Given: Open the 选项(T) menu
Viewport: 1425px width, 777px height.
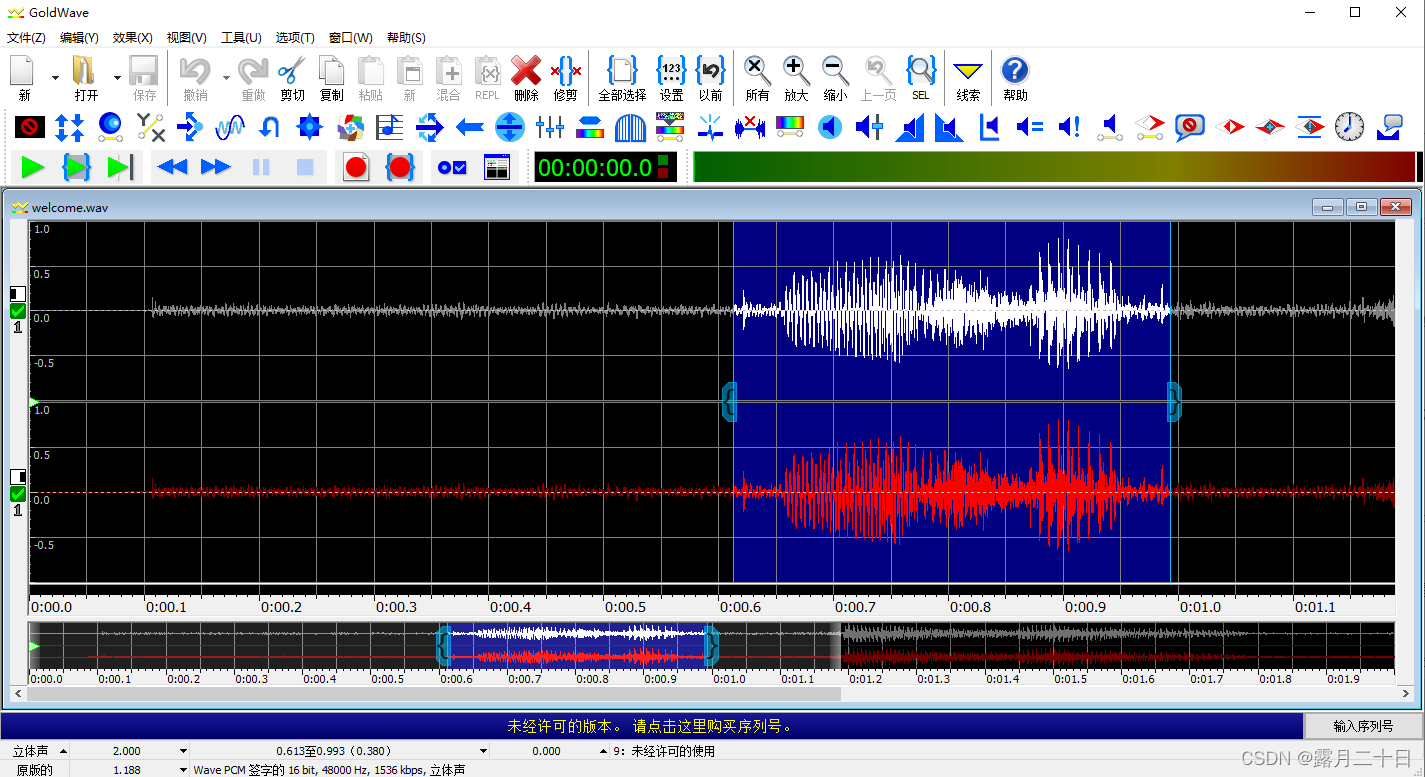Looking at the screenshot, I should point(295,37).
